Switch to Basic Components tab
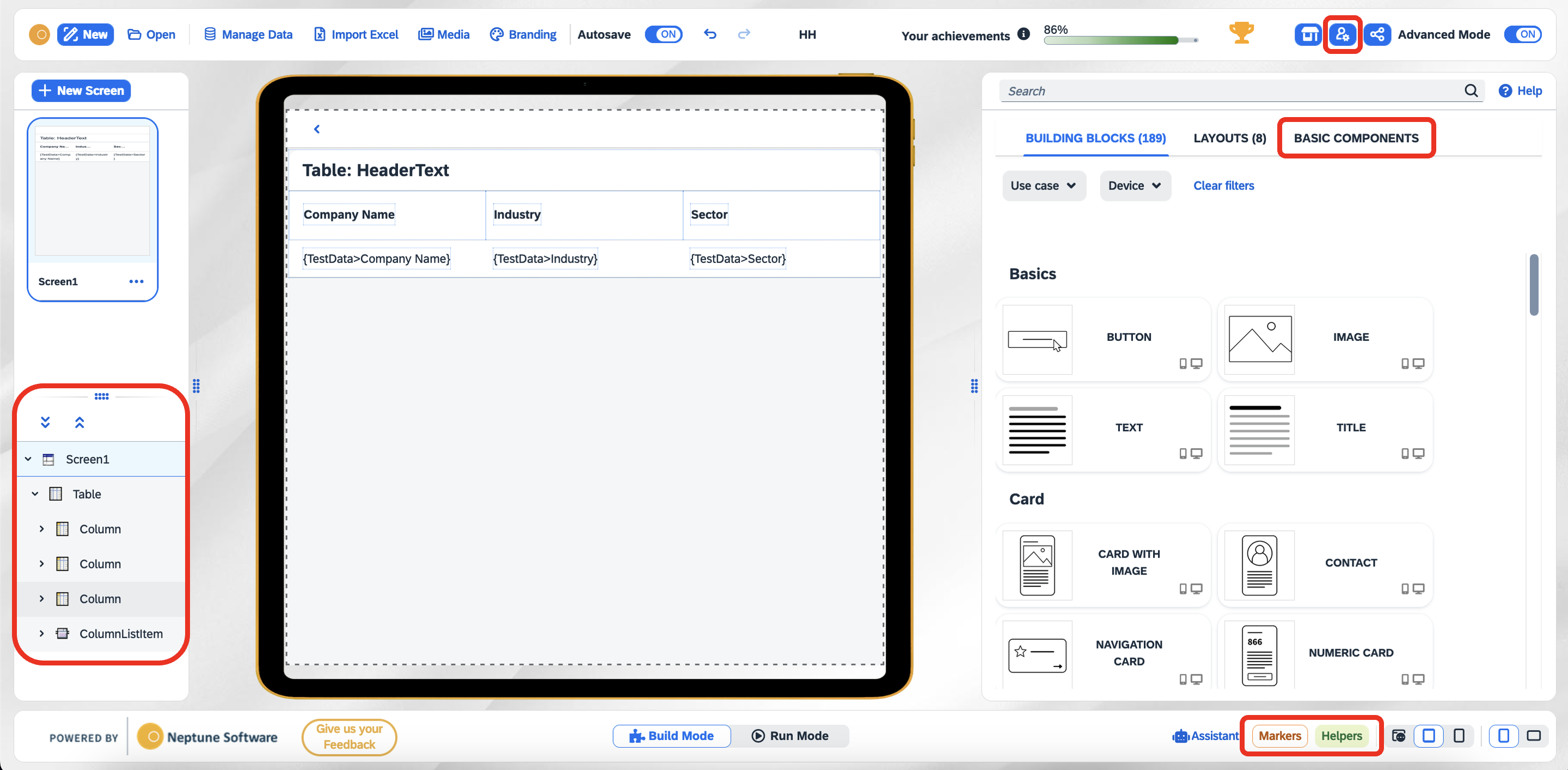 pyautogui.click(x=1357, y=138)
